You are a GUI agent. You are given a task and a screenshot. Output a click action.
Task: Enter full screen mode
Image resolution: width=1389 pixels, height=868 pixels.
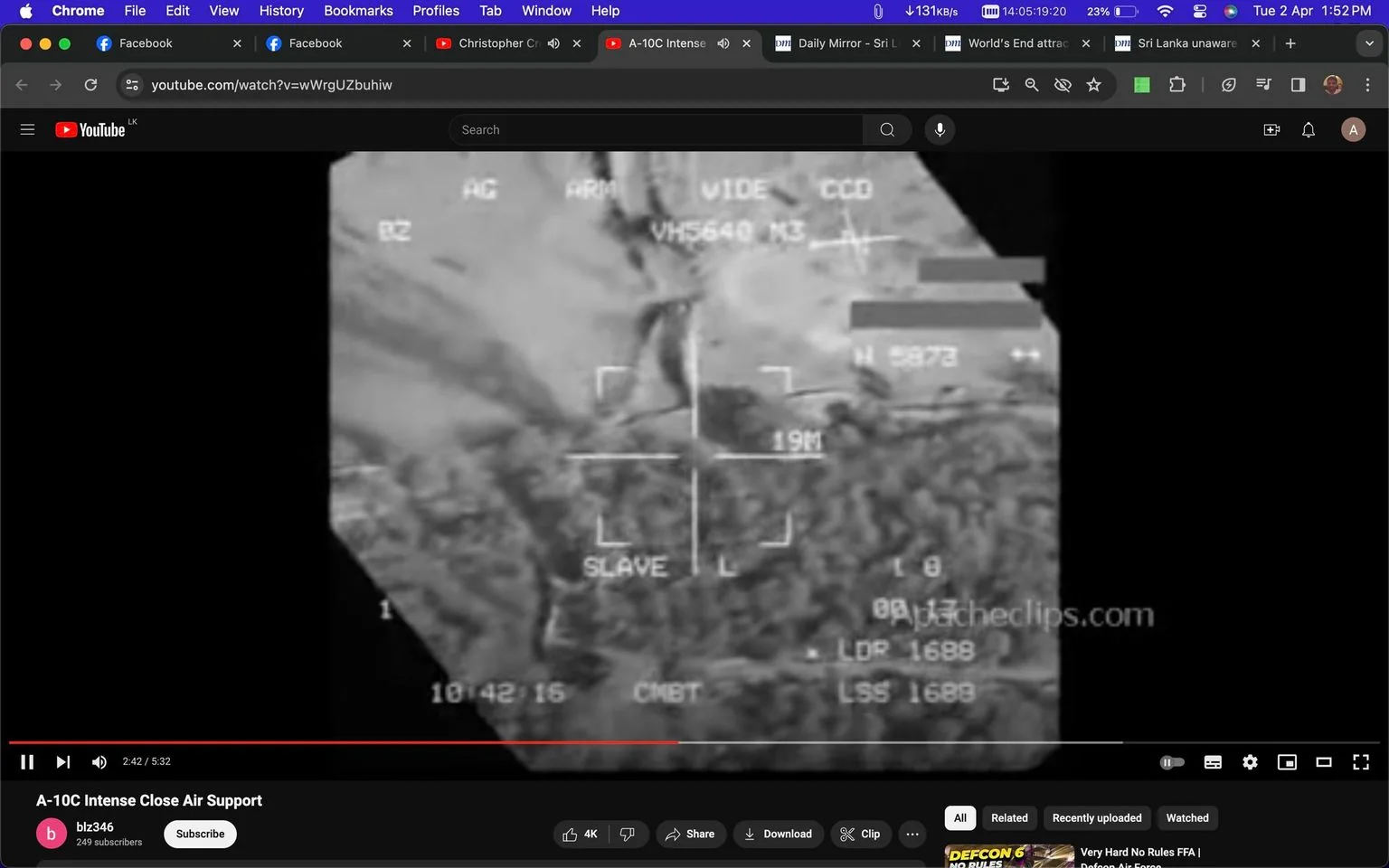(1360, 762)
